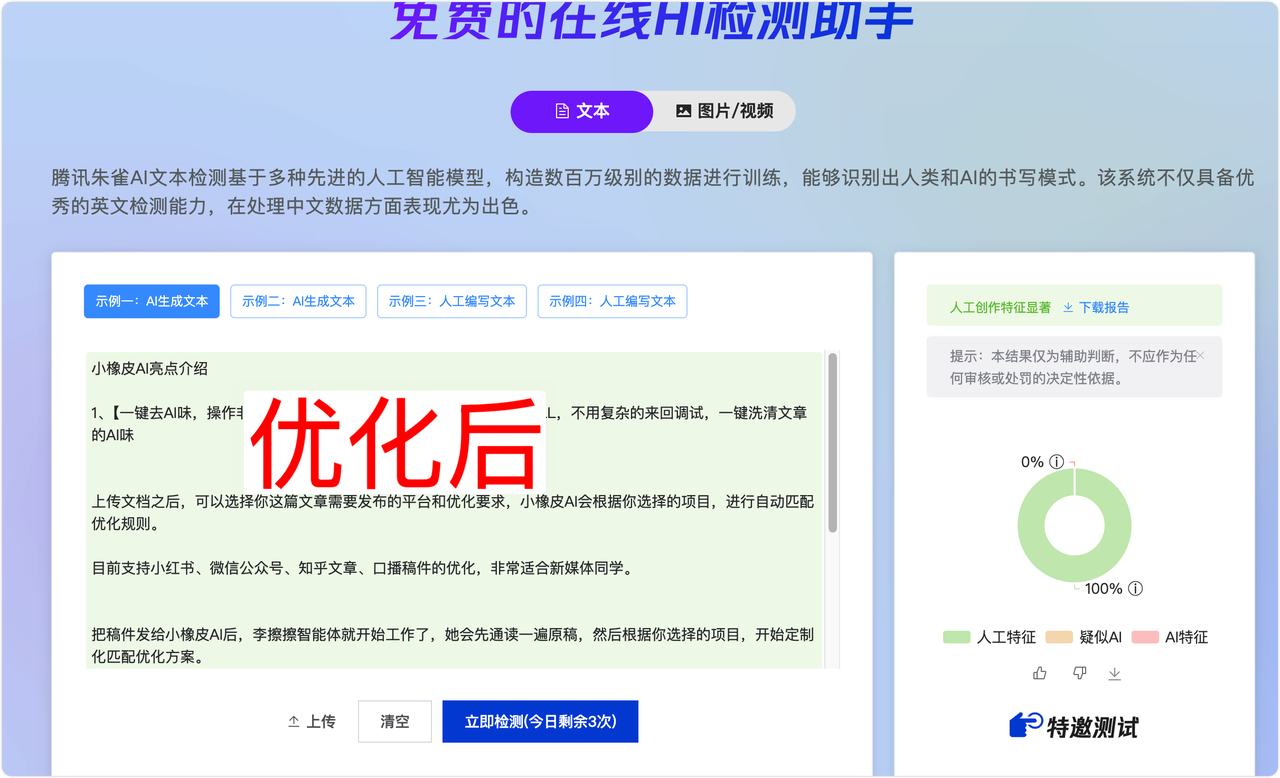Click the line starting 目前支持小红书

(x=362, y=568)
